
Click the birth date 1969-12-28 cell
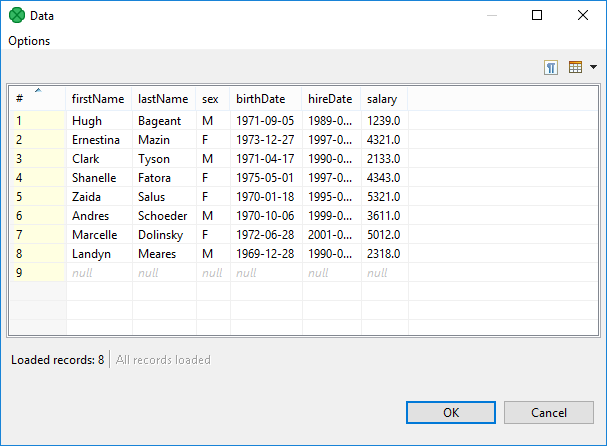(266, 254)
